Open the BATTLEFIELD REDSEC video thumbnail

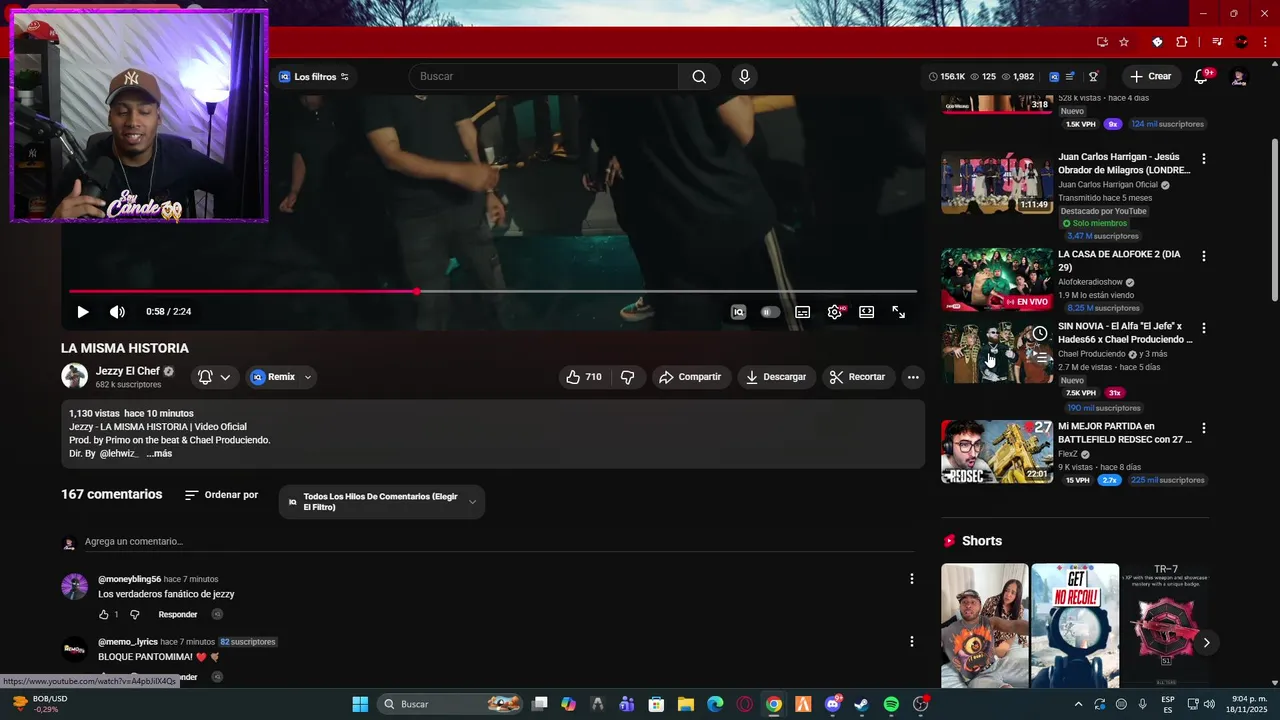[997, 452]
